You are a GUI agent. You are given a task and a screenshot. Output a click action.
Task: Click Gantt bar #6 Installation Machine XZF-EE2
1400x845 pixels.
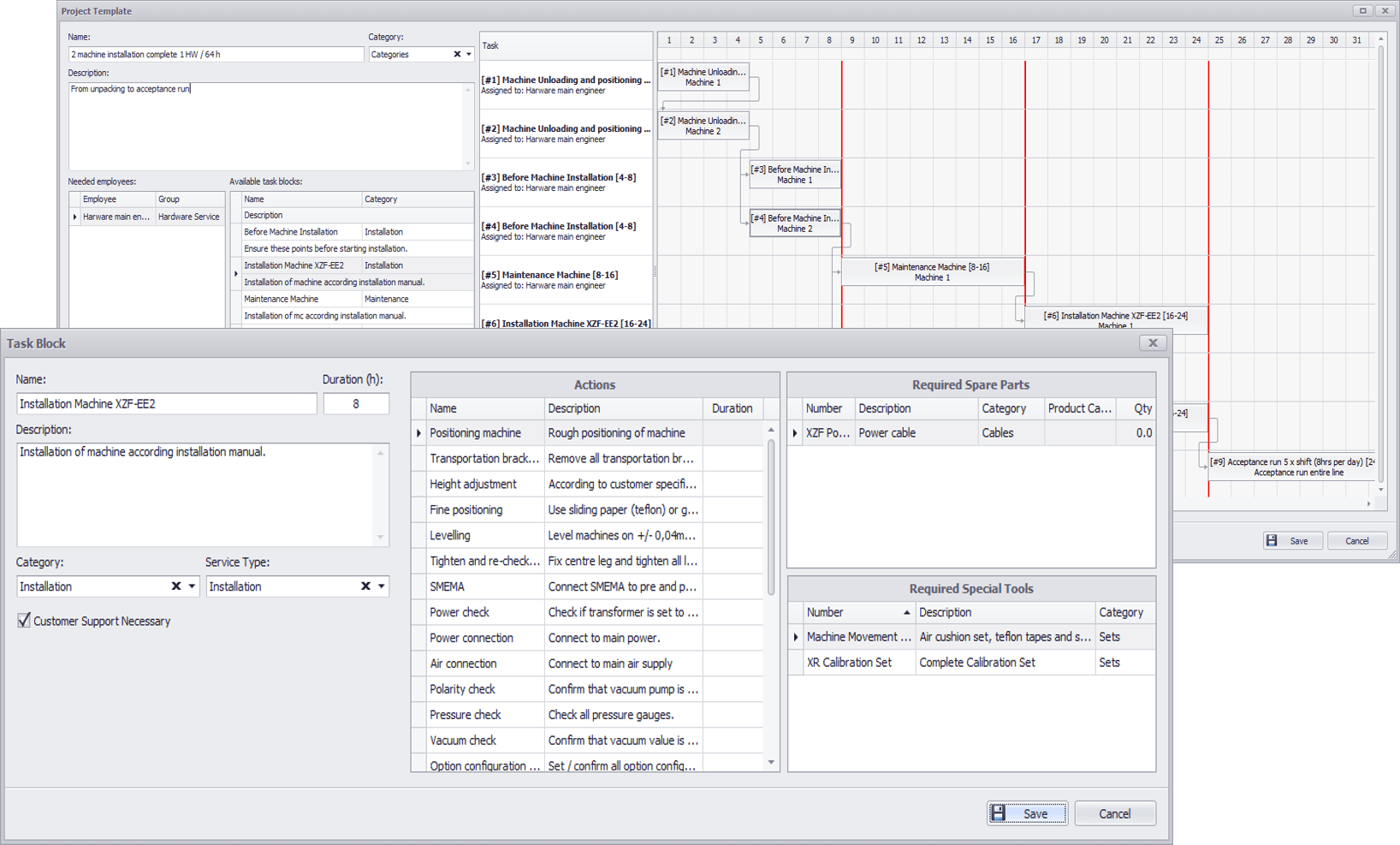click(x=1116, y=319)
